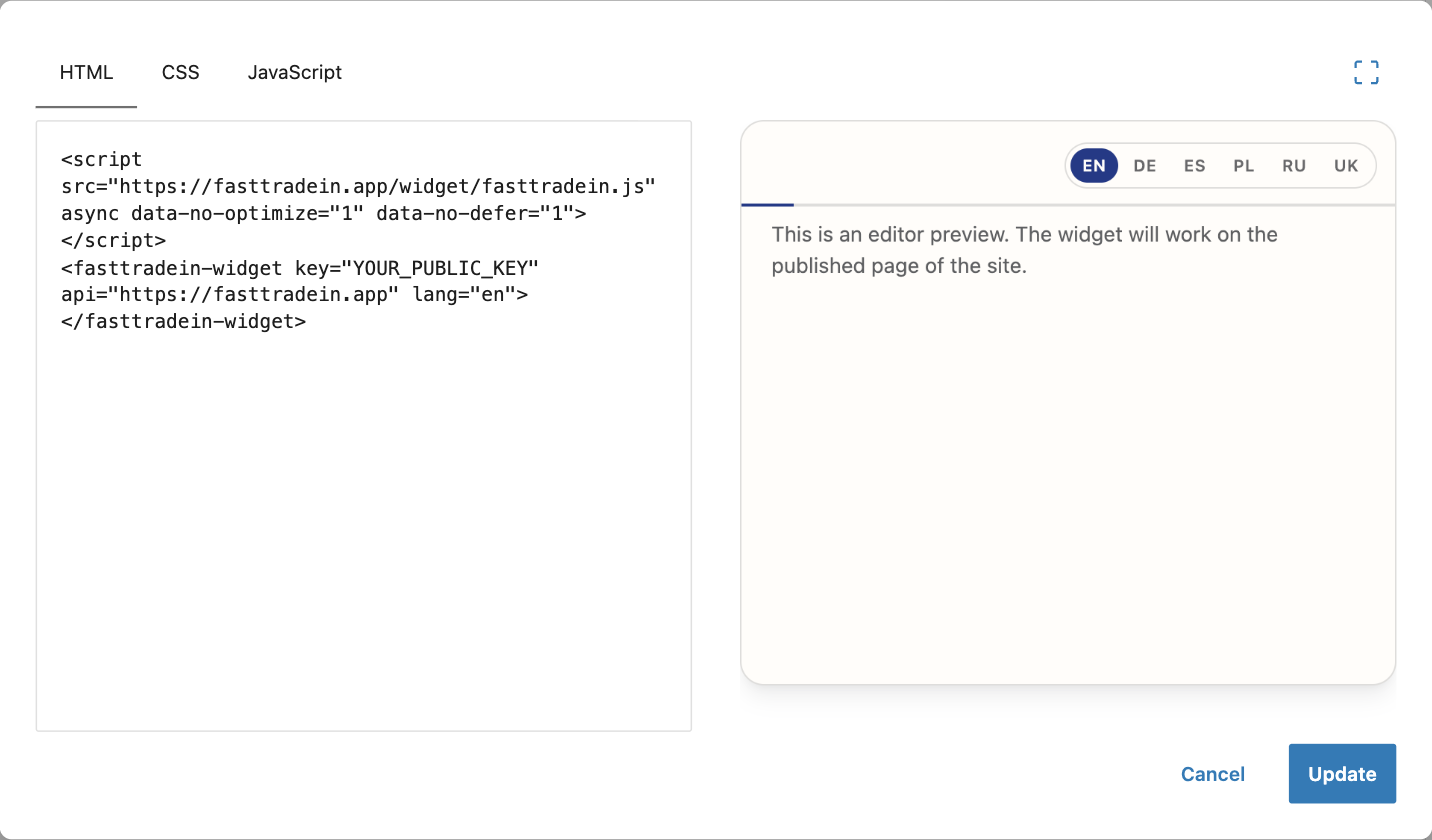The width and height of the screenshot is (1432, 840).
Task: Click the progress bar in the preview
Action: (x=1068, y=205)
